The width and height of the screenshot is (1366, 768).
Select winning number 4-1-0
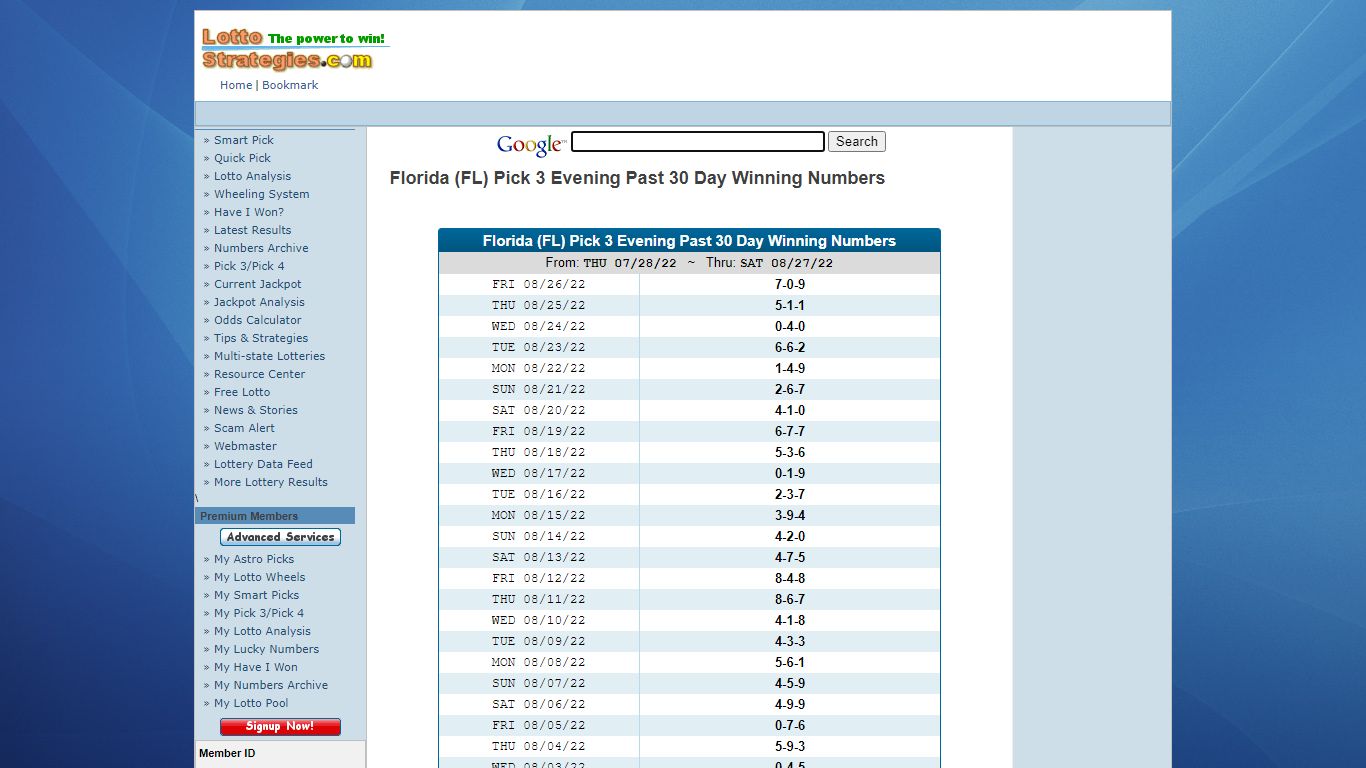pos(790,410)
